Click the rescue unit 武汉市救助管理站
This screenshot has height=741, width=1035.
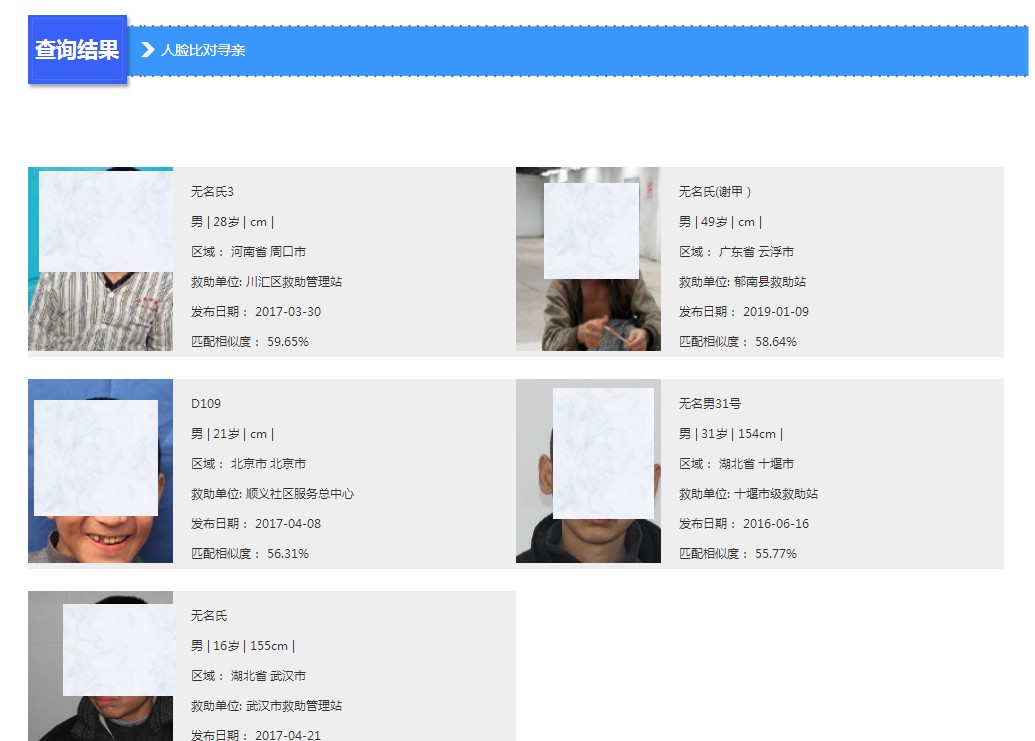294,706
